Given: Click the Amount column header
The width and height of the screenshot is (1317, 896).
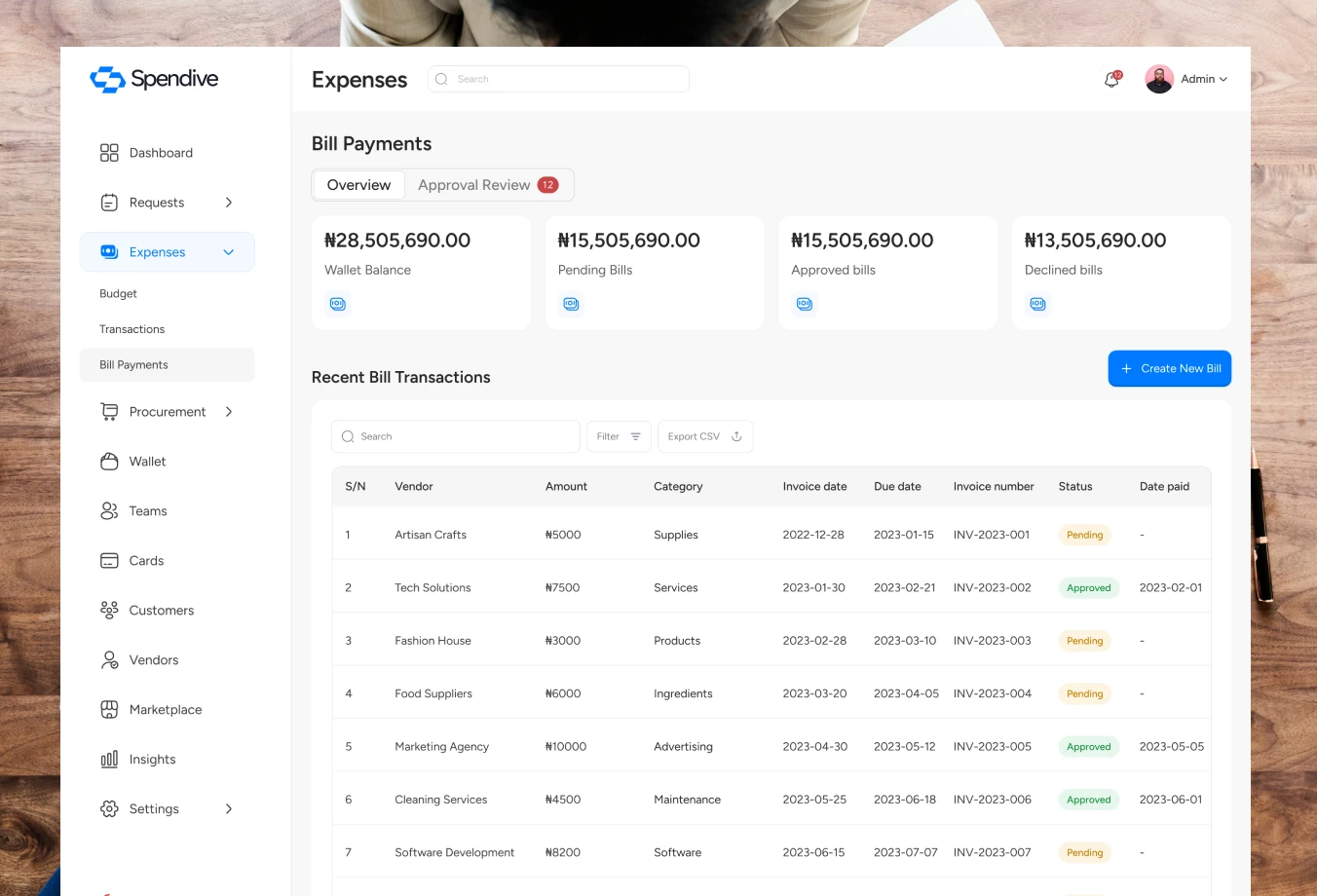Looking at the screenshot, I should pyautogui.click(x=566, y=486).
